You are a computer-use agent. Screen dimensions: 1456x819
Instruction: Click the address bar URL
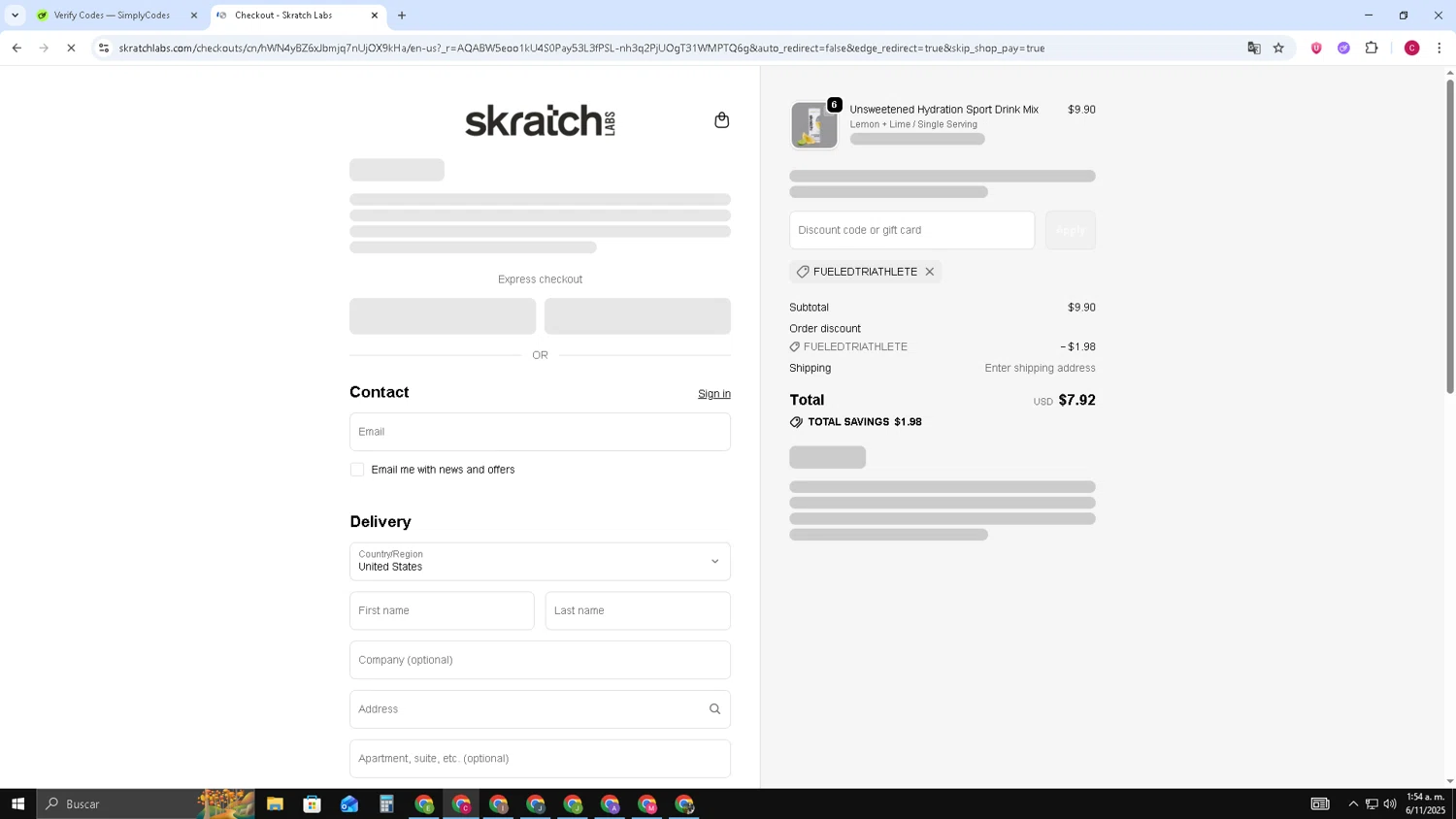581,48
